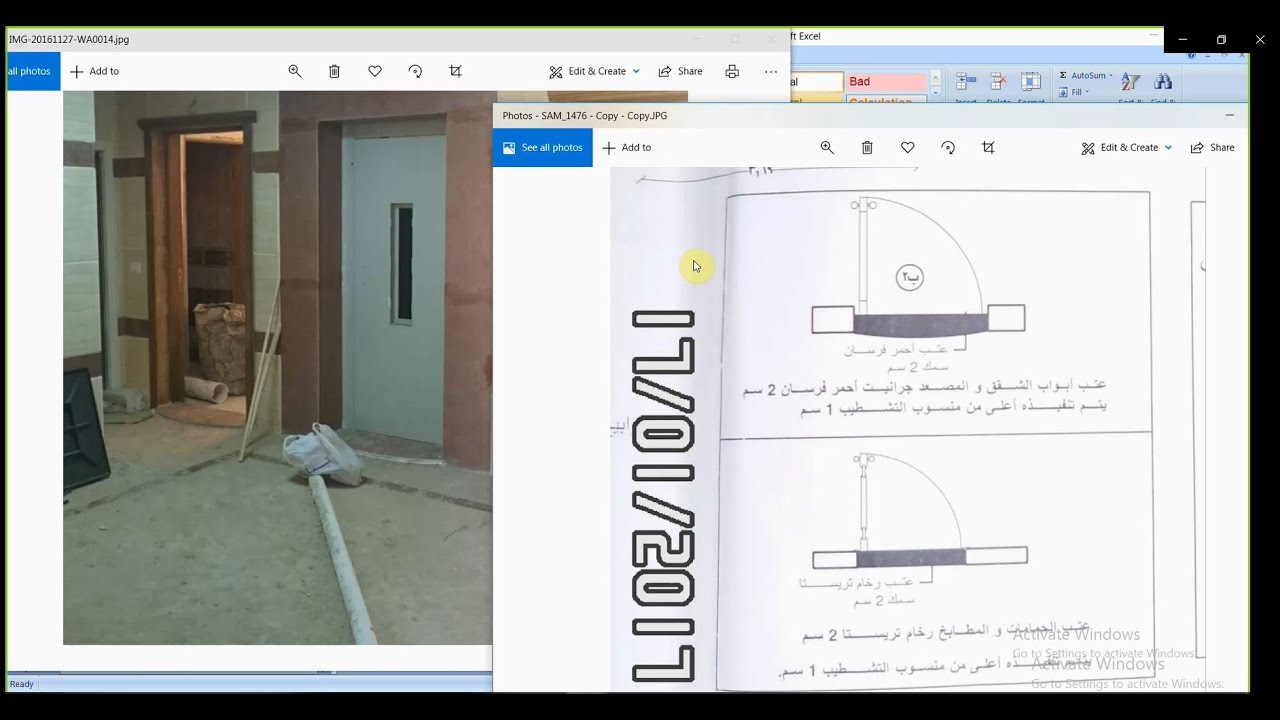Rotate the IMG-20161127 photo
This screenshot has width=1280, height=720.
click(415, 71)
